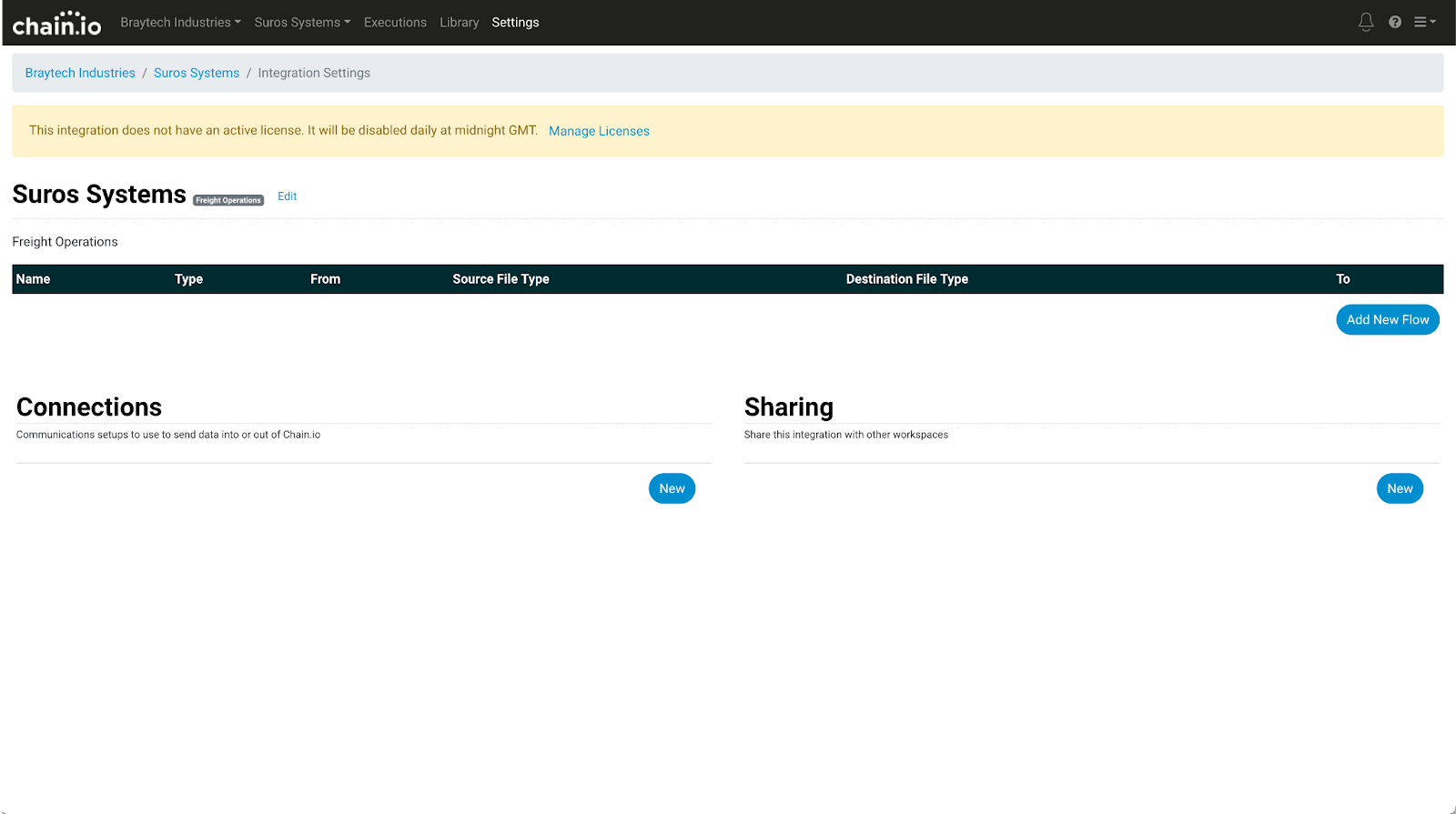This screenshot has height=814, width=1456.
Task: Click the chain.io logo
Action: coord(56,23)
